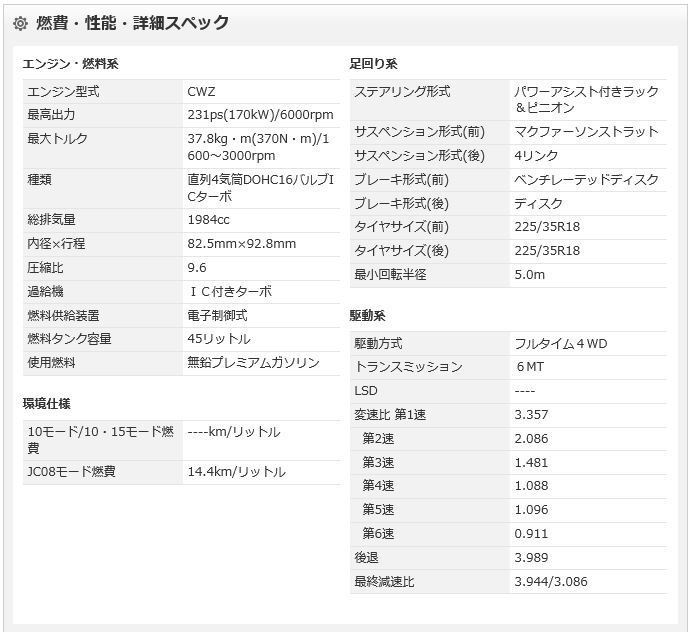Select transmission value ６MT
The height and width of the screenshot is (632, 688).
click(x=530, y=367)
